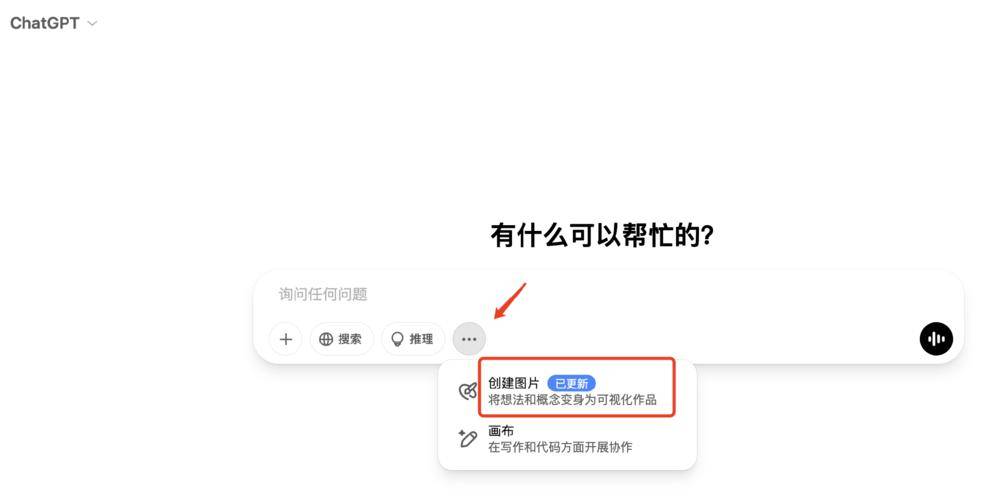Click the 有什么可以帮忙的? heading

(601, 235)
